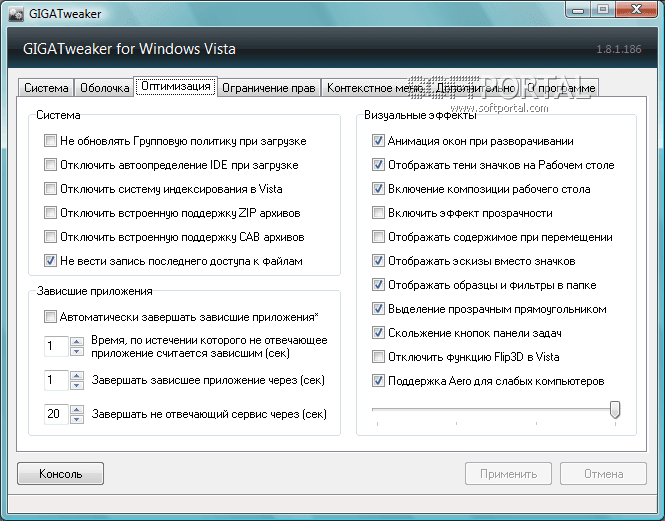
Task: Click the GIGATweaker for Windows Vista heading
Action: (x=129, y=49)
